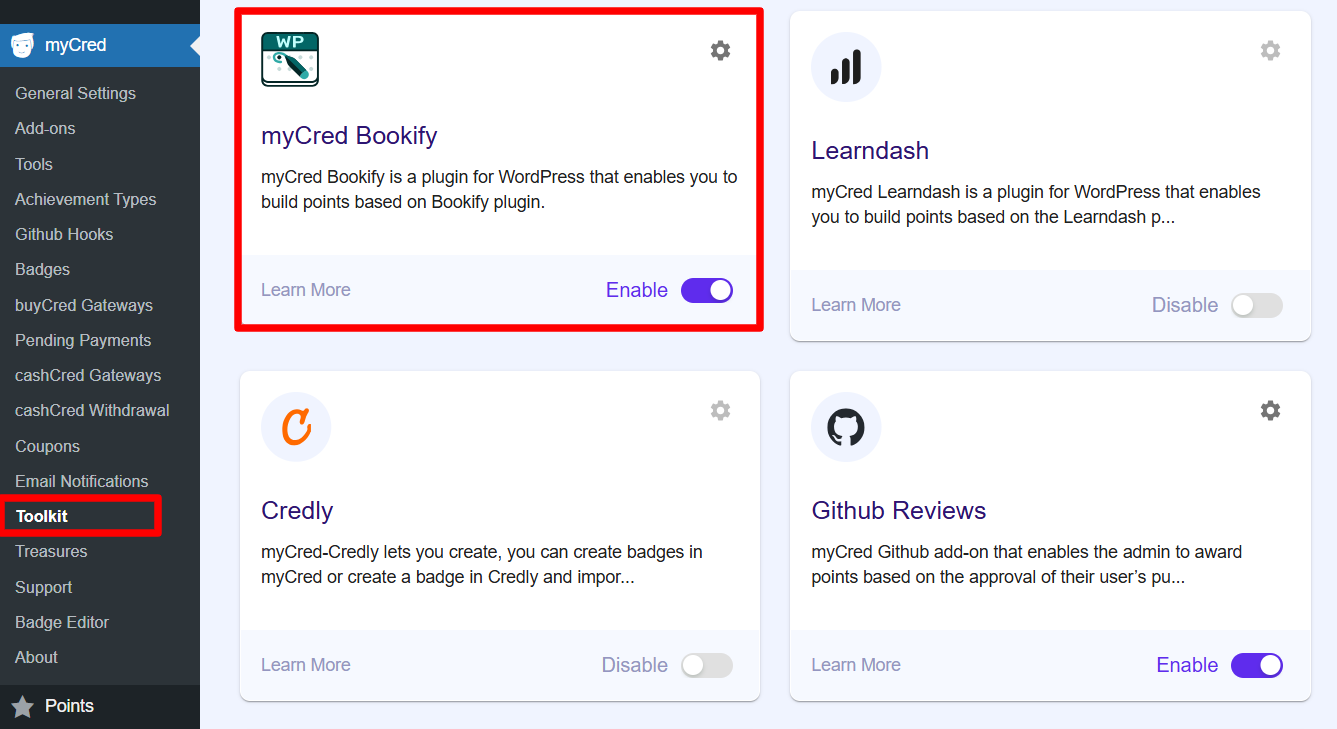
Task: Click the Github octocat logo
Action: (x=846, y=427)
